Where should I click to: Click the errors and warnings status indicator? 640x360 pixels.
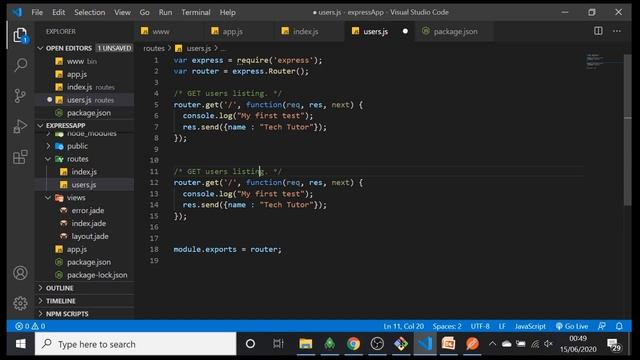30,326
